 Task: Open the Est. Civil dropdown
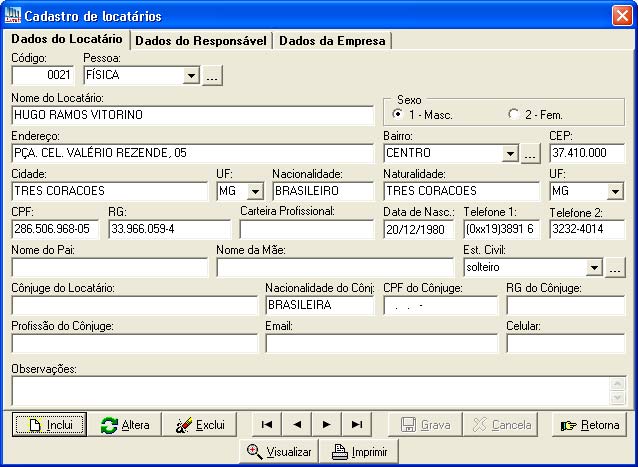[x=595, y=267]
